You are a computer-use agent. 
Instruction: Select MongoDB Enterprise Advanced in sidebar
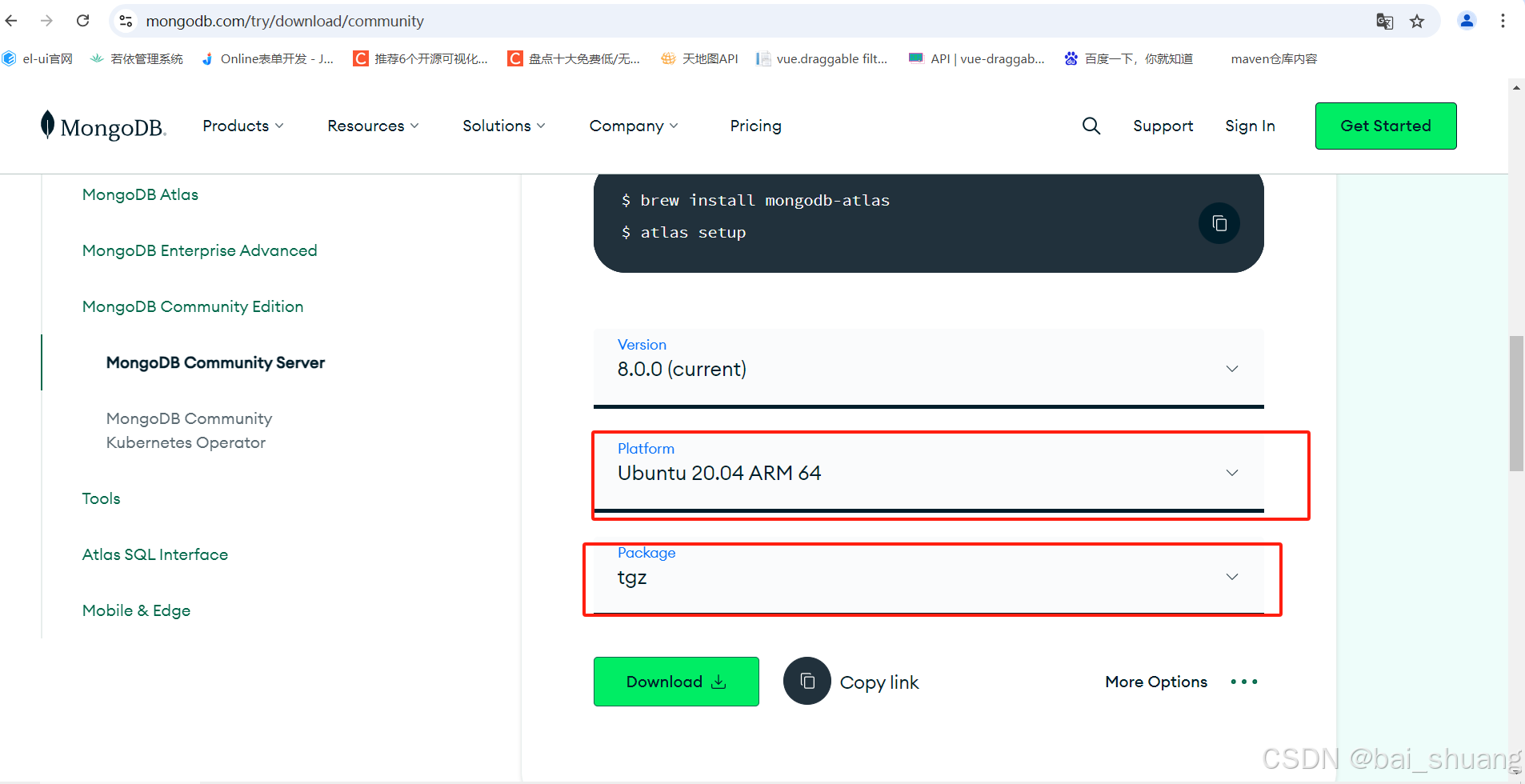click(x=199, y=250)
